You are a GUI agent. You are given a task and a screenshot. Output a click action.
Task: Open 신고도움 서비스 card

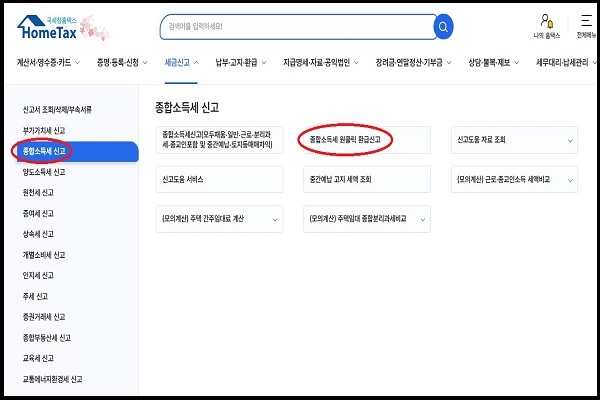[219, 179]
